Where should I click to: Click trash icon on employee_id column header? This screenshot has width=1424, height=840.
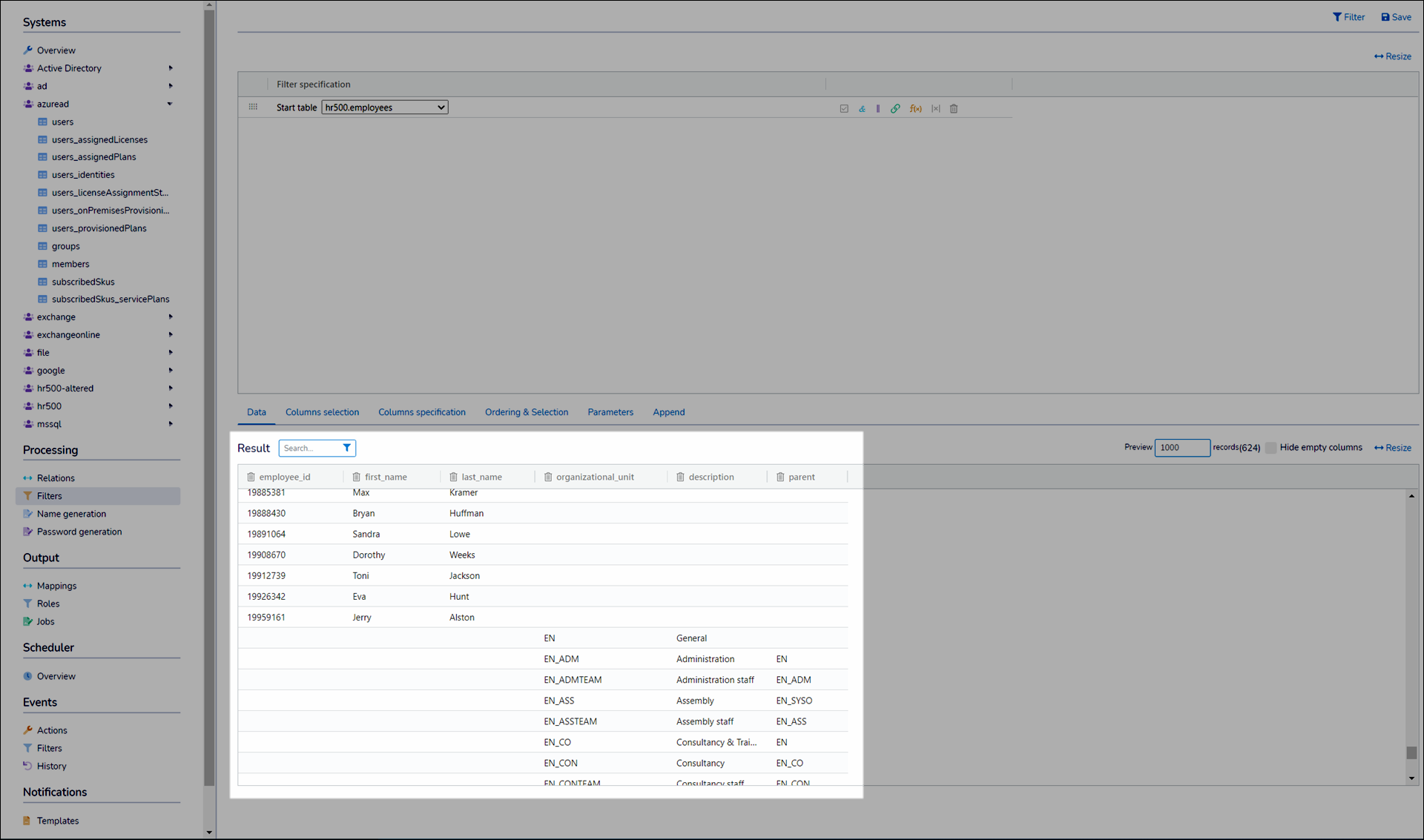tap(251, 477)
